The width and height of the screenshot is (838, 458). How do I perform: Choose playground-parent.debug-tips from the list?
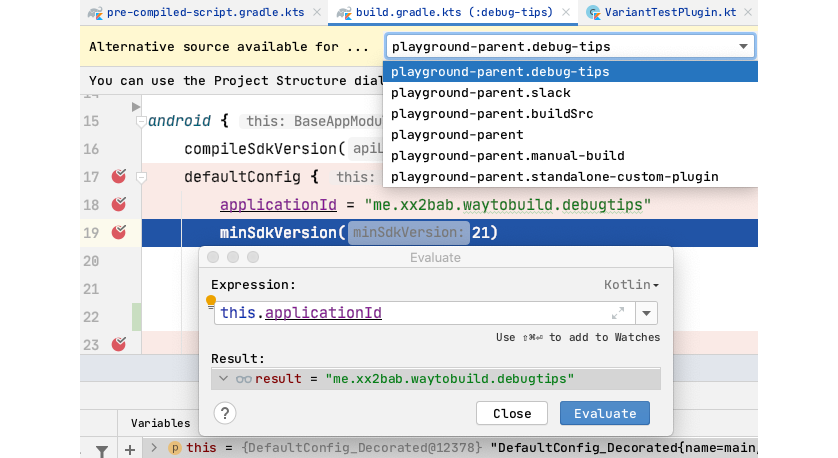(570, 72)
